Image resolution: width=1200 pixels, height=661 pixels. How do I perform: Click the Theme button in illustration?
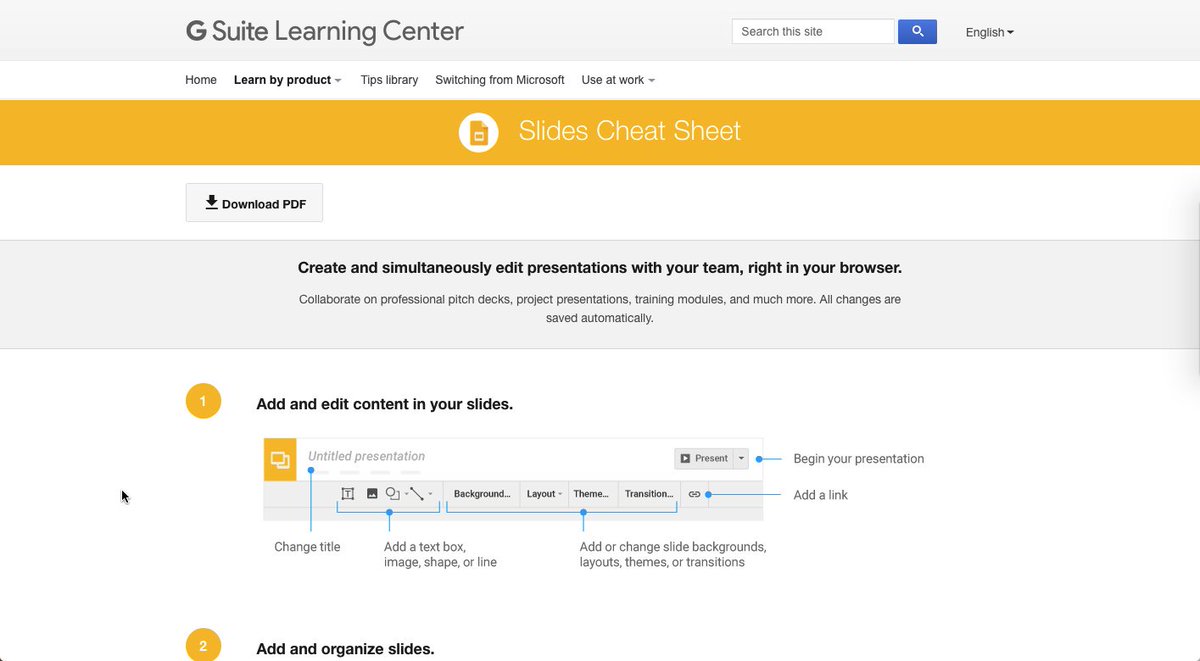(591, 494)
